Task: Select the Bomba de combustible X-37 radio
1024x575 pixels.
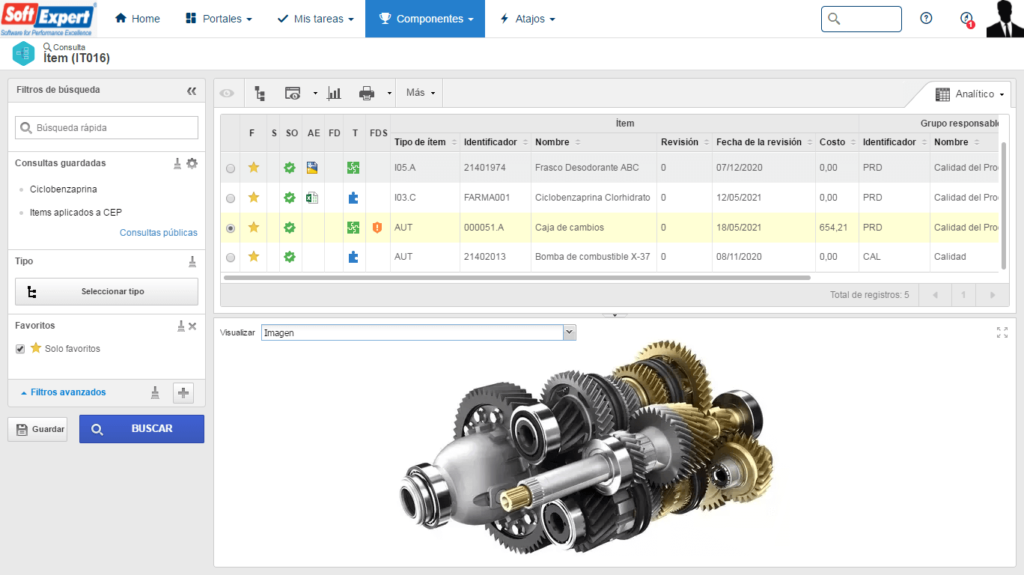Action: [x=231, y=257]
